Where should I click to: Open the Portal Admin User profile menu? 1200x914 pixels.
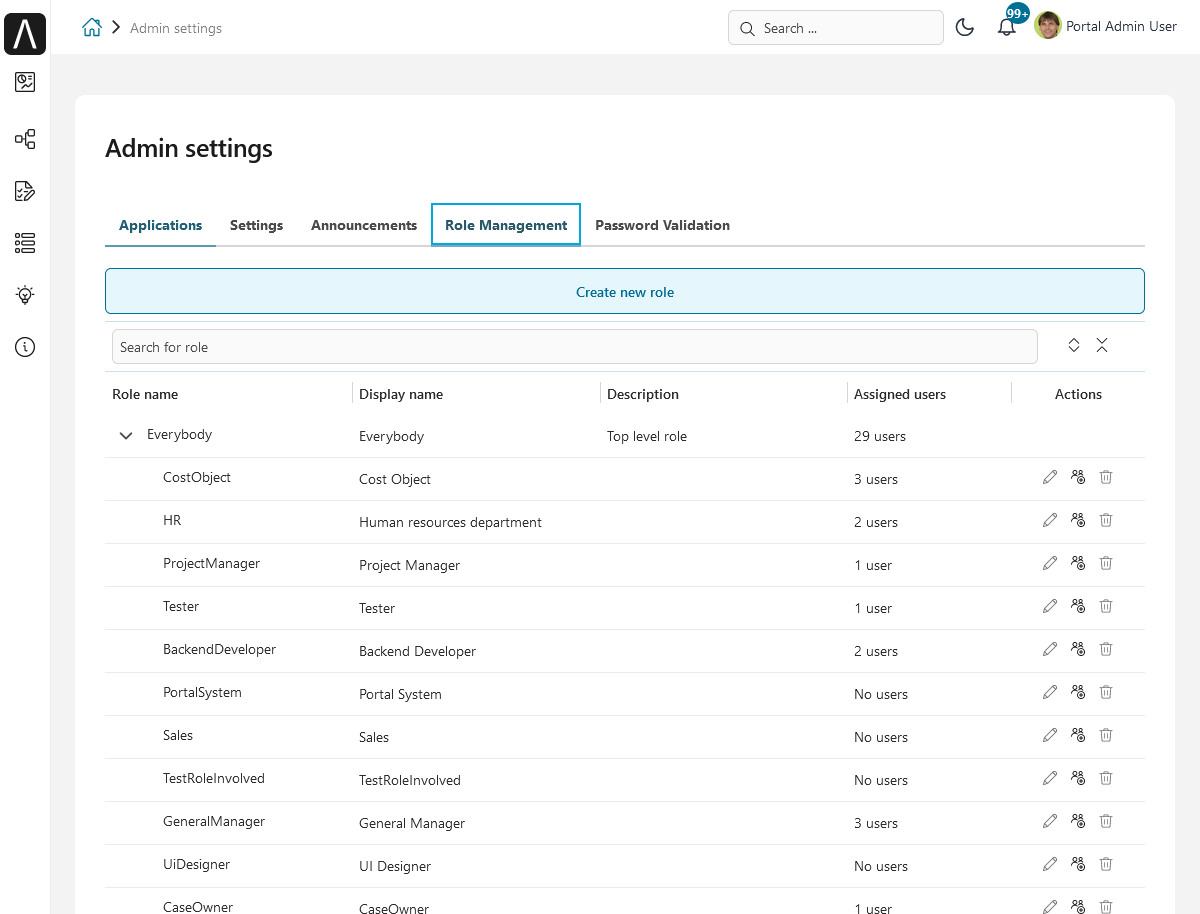tap(1106, 26)
